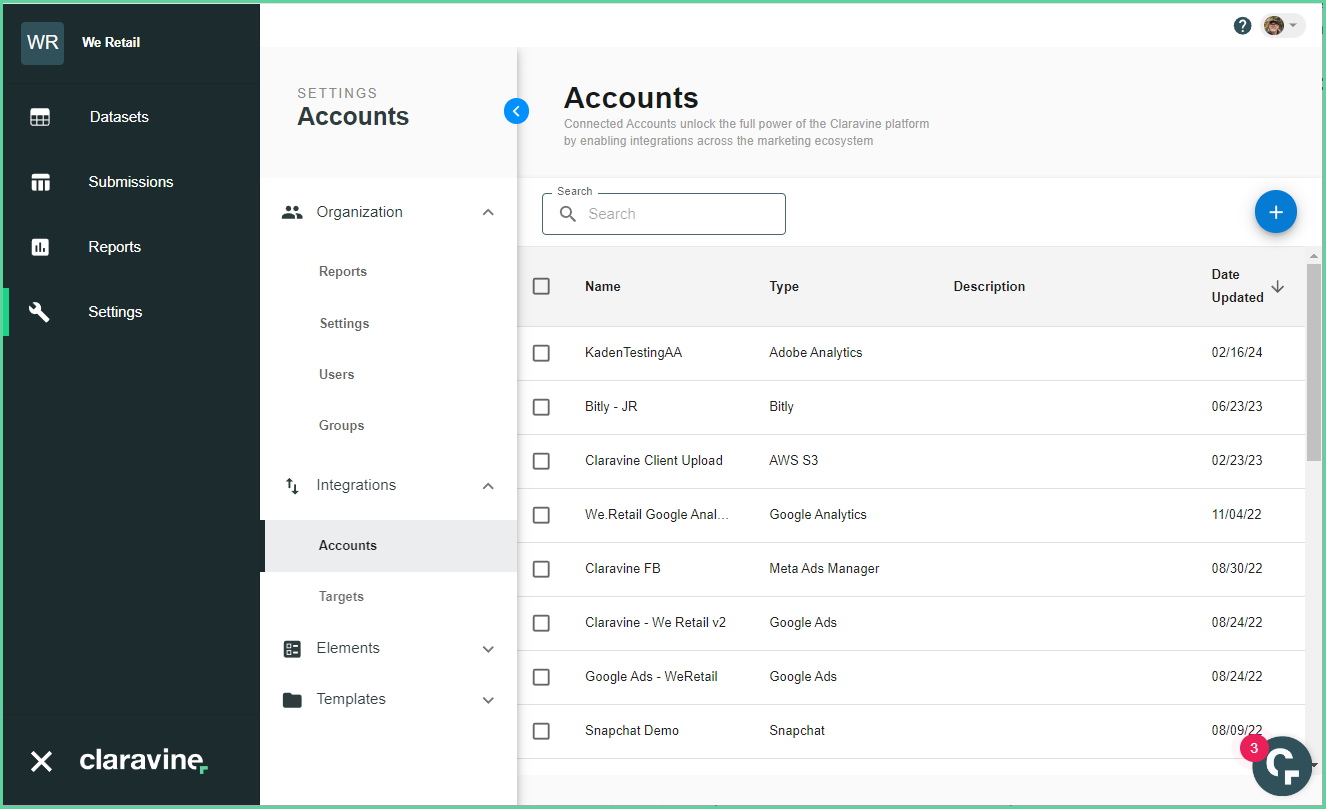Check the Bitly - JR row checkbox
This screenshot has height=809, width=1326.
(x=541, y=407)
